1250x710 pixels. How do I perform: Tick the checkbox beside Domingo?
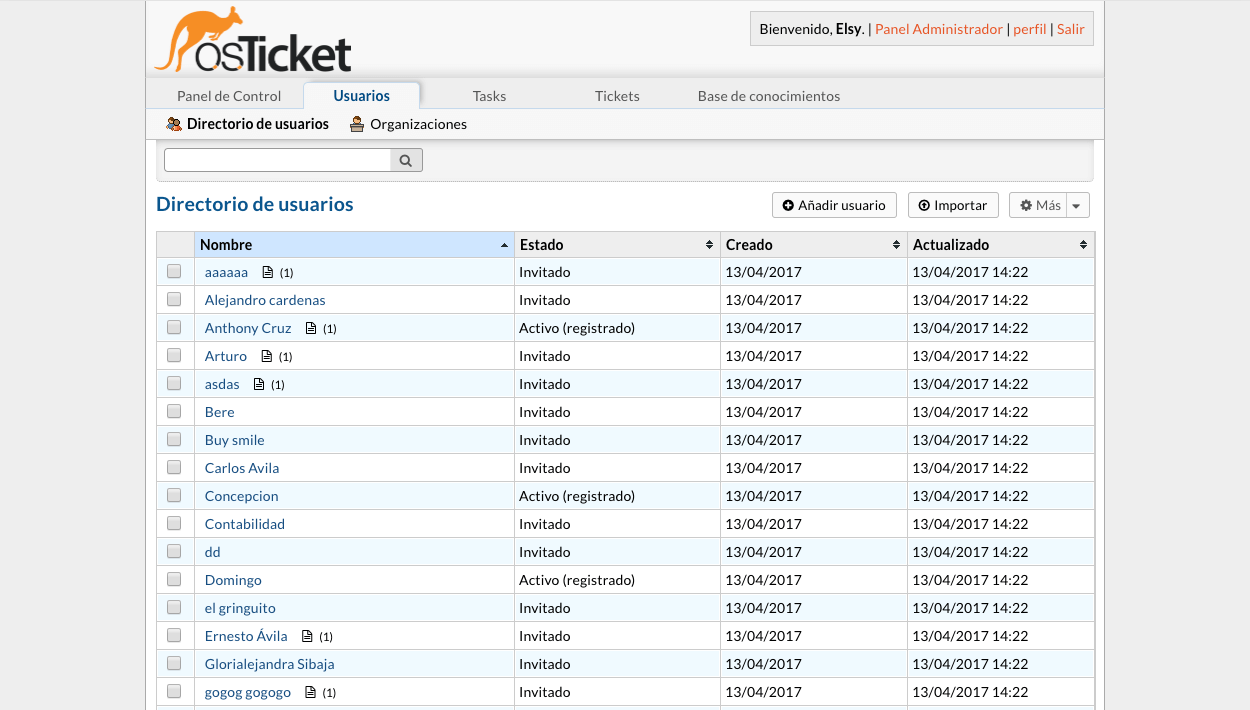(x=174, y=579)
